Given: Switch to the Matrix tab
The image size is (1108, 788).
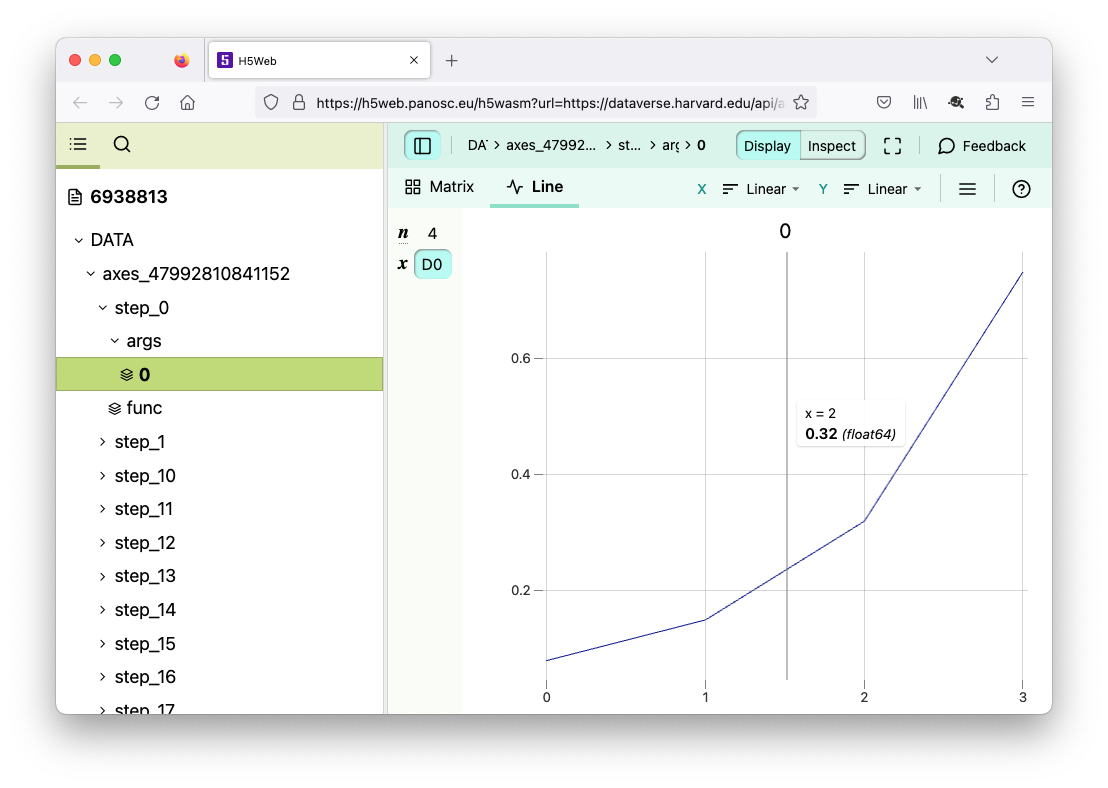Looking at the screenshot, I should [x=439, y=187].
